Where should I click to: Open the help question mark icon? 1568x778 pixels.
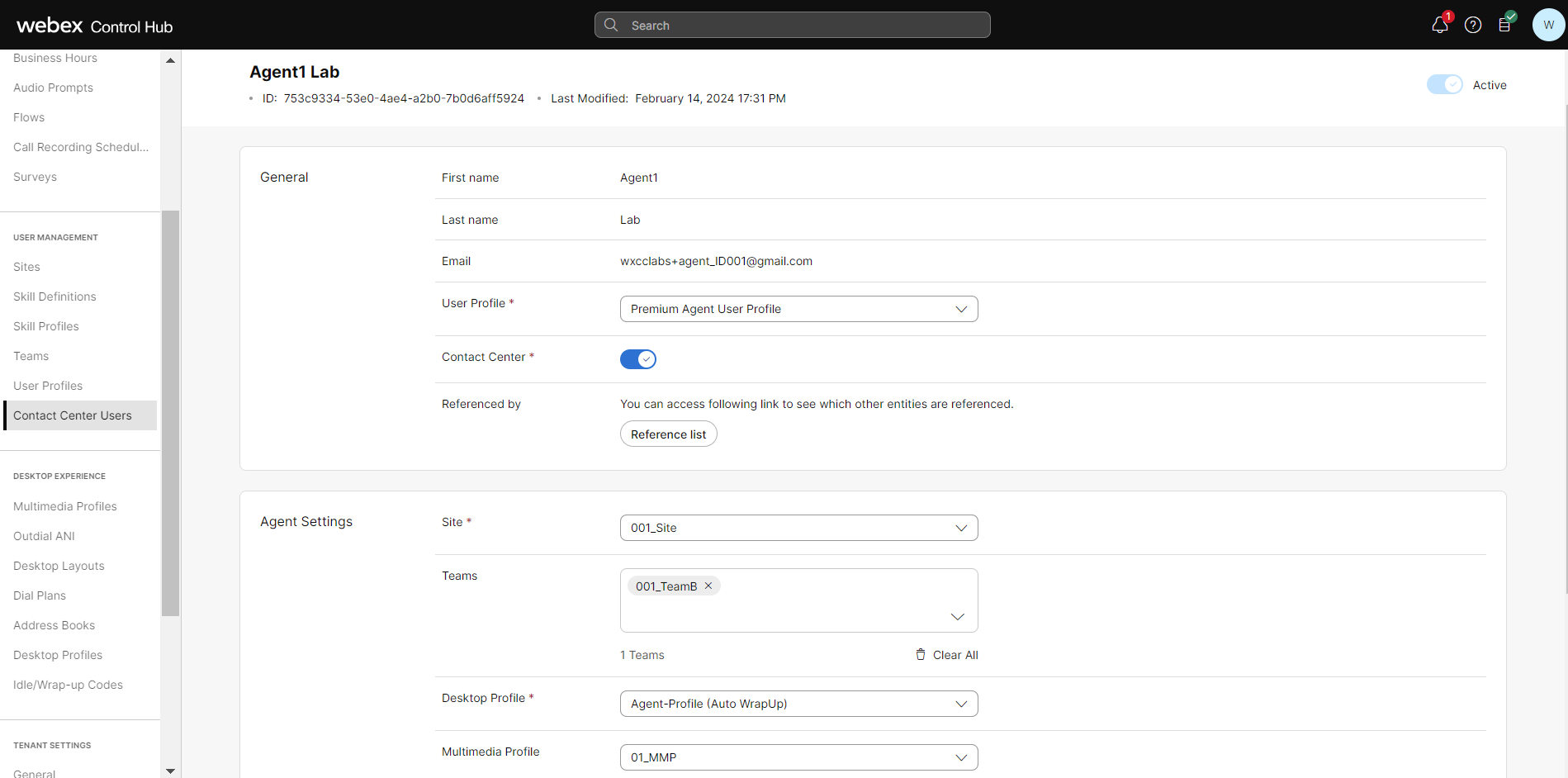(1473, 26)
